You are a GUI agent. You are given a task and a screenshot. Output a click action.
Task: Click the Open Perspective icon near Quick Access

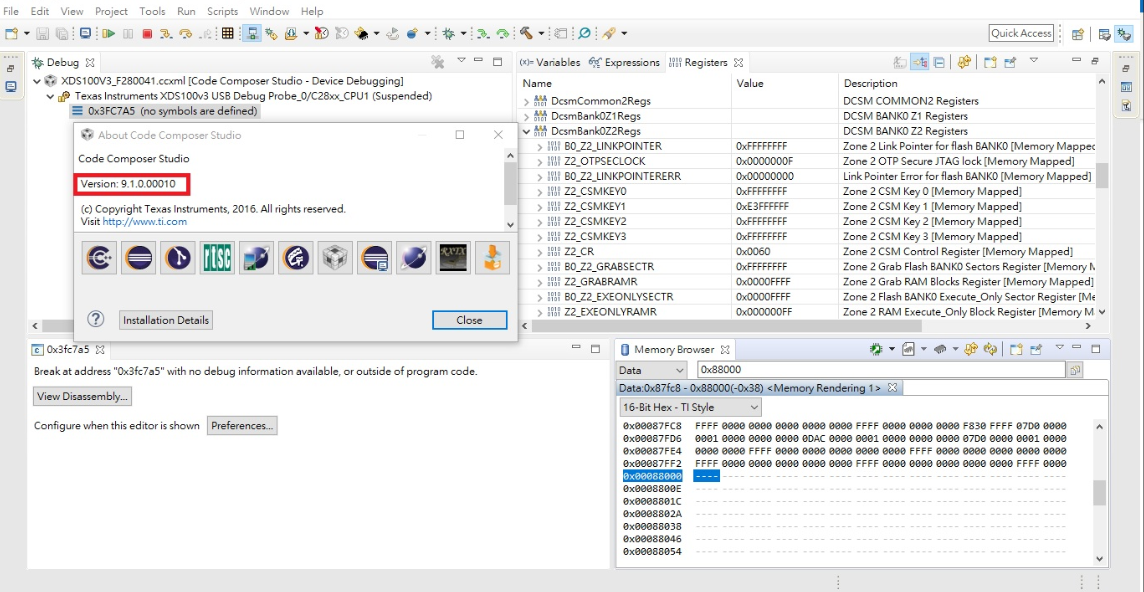point(1078,34)
